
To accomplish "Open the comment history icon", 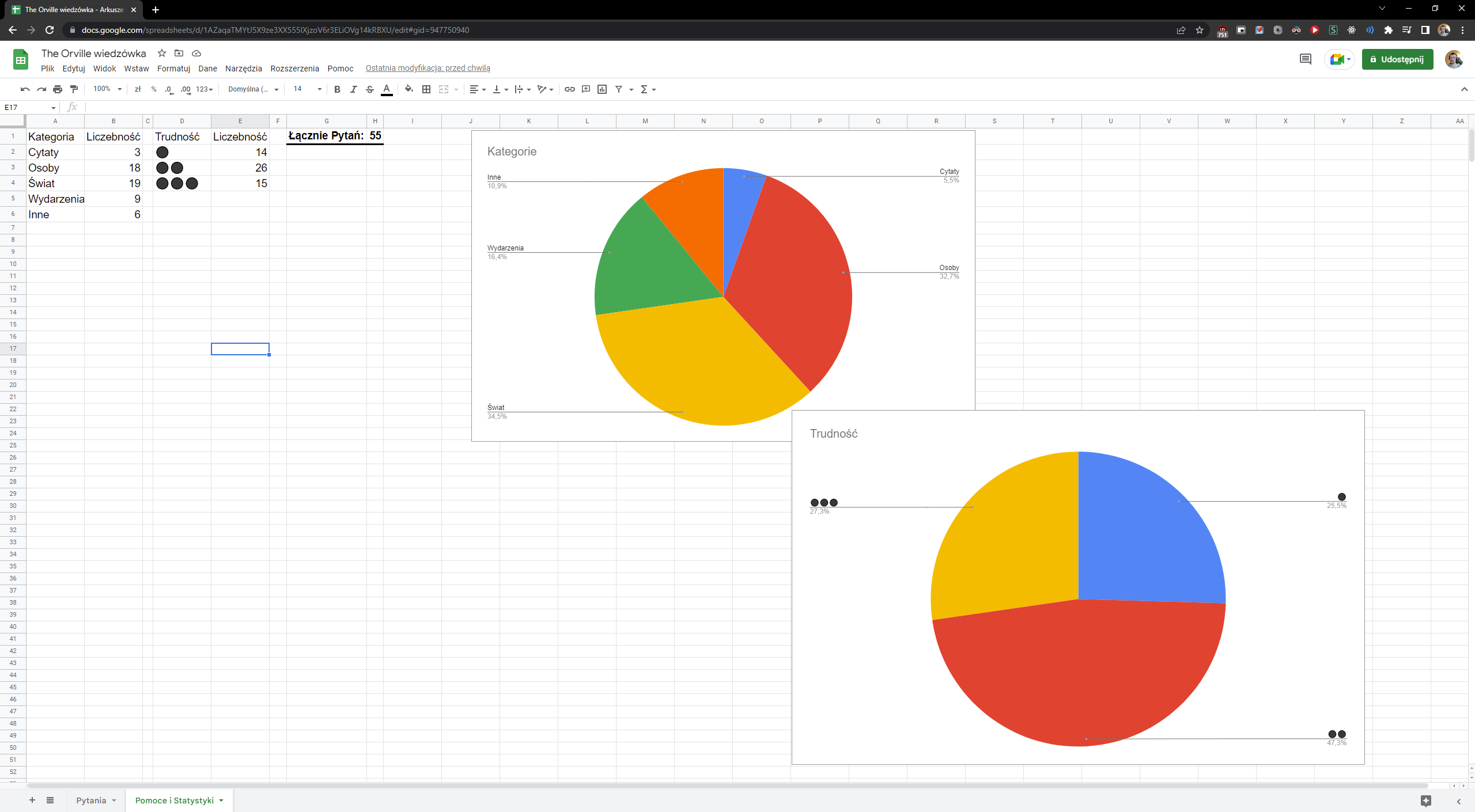I will point(1305,59).
